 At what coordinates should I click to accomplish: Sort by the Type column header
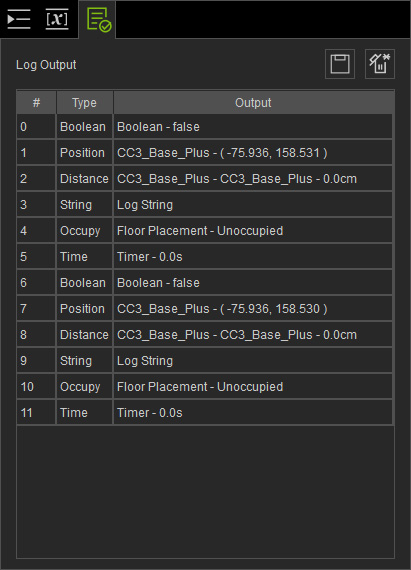click(x=84, y=103)
